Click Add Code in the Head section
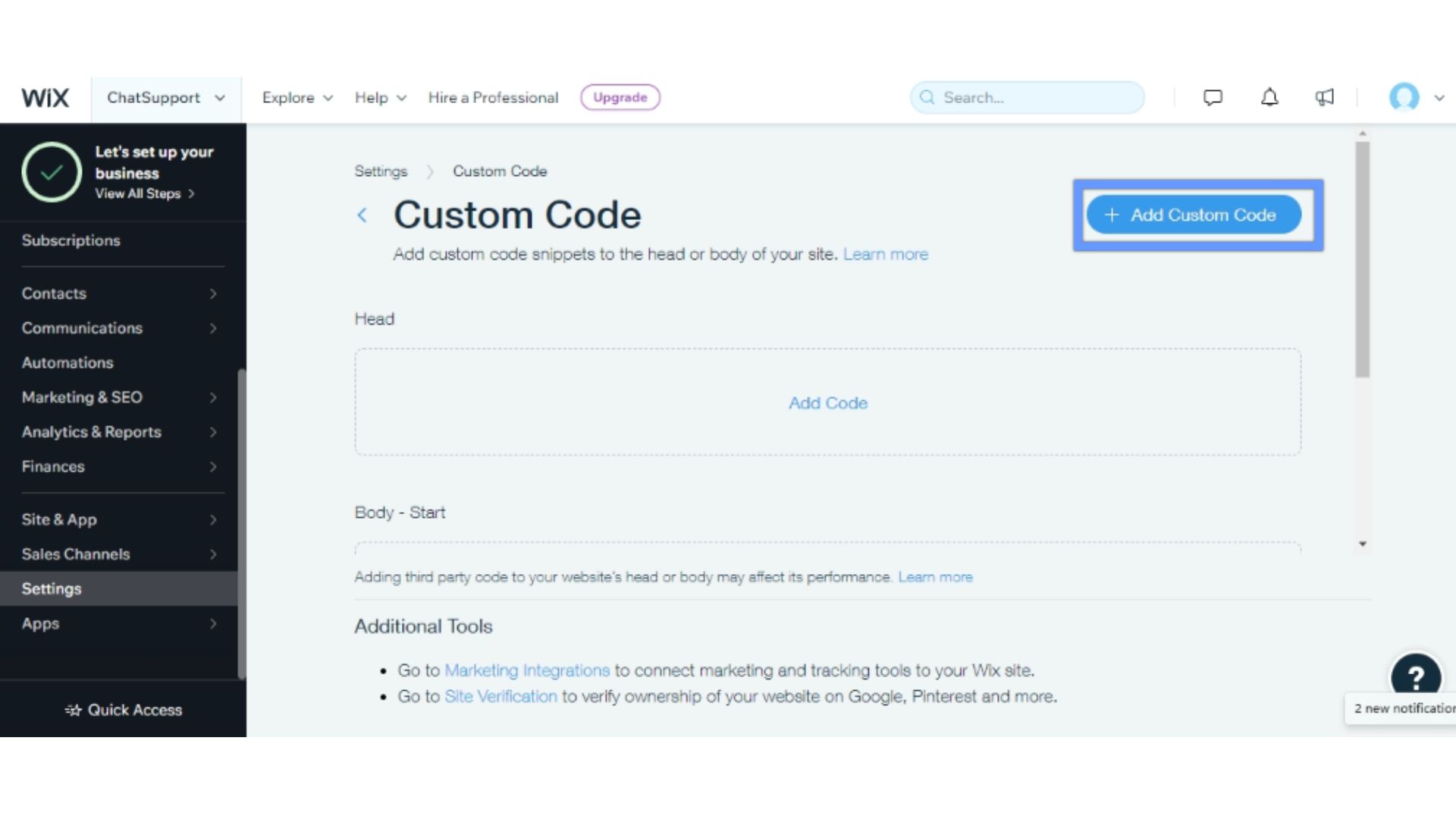 [828, 403]
